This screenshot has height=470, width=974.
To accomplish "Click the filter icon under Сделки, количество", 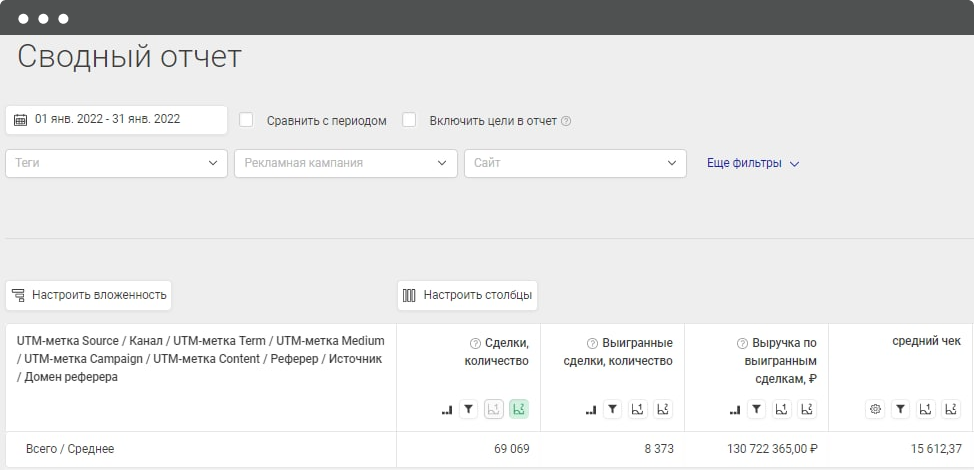I will tap(469, 410).
